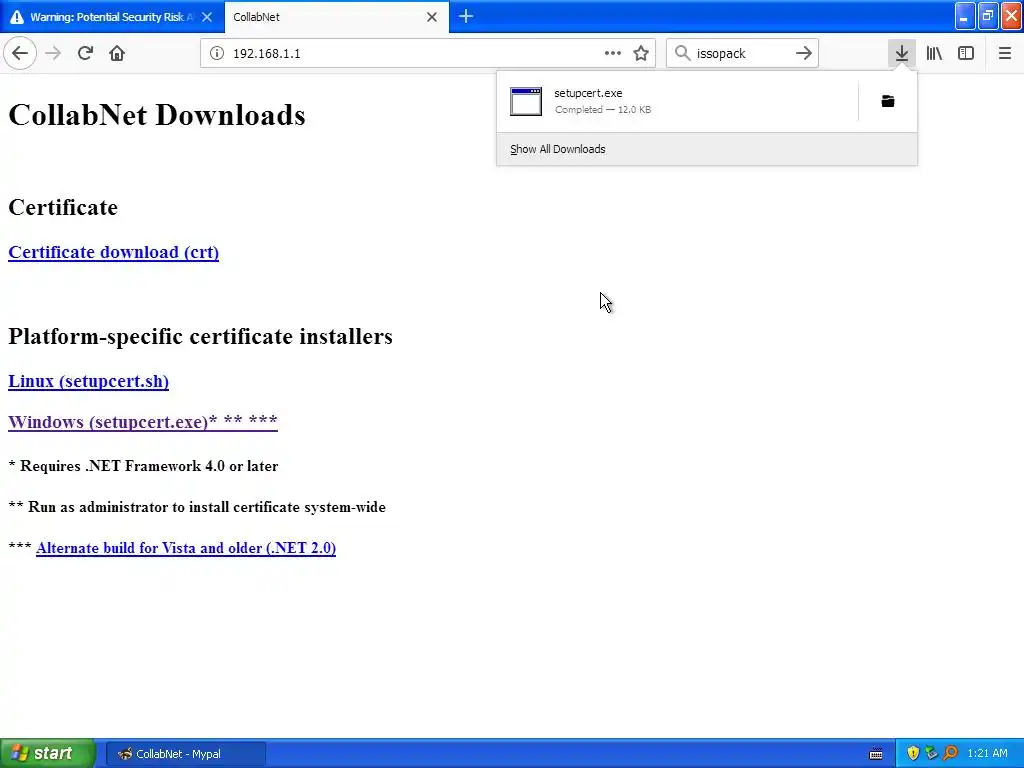Screen dimensions: 1024x768
Task: Close the Security Risk warning tab
Action: (x=207, y=17)
